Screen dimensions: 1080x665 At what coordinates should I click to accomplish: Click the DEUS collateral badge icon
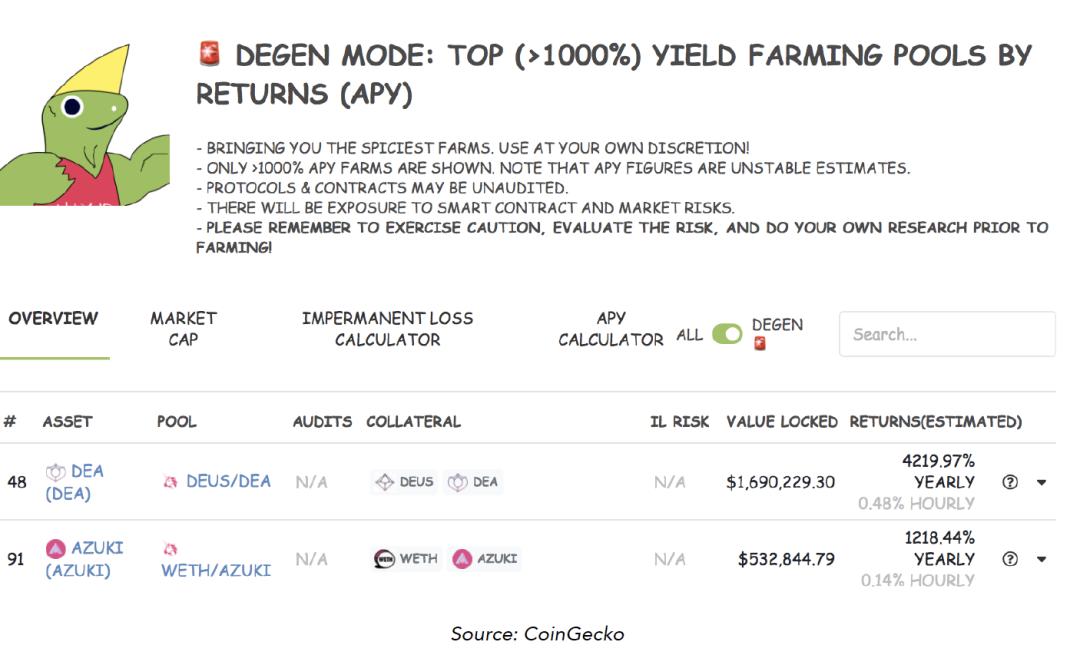[x=384, y=482]
